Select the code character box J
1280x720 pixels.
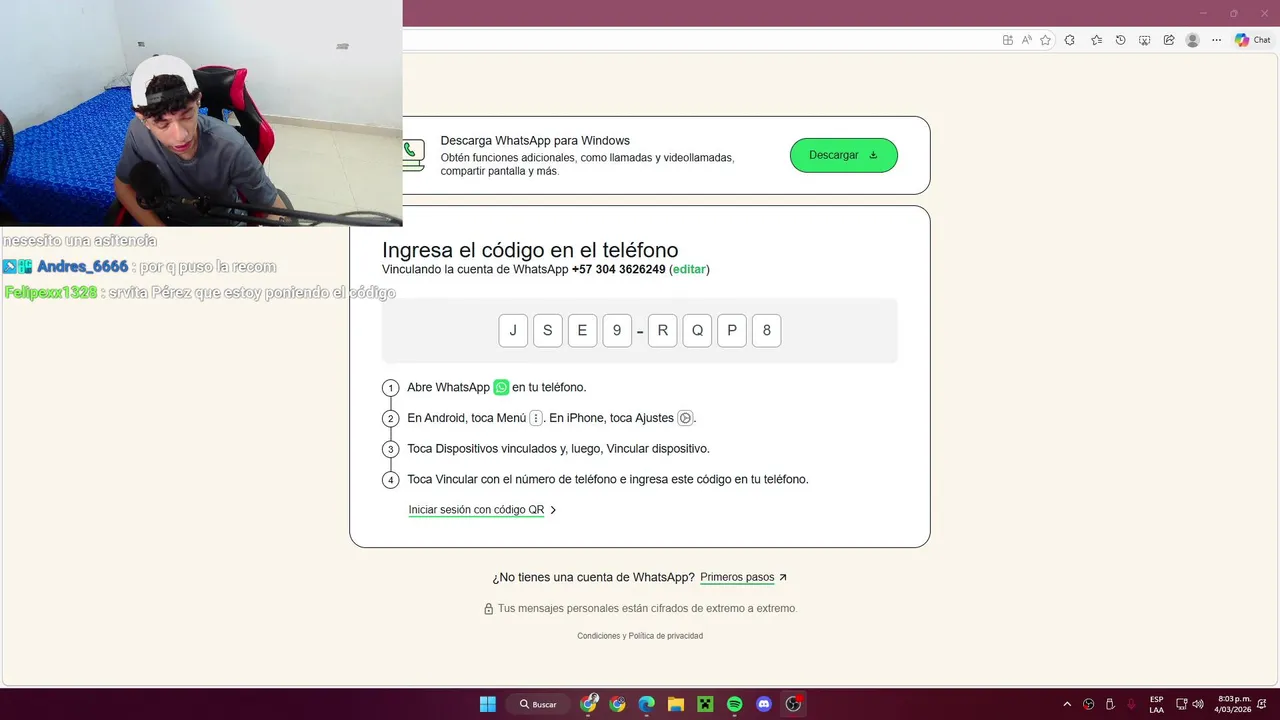[x=513, y=331]
